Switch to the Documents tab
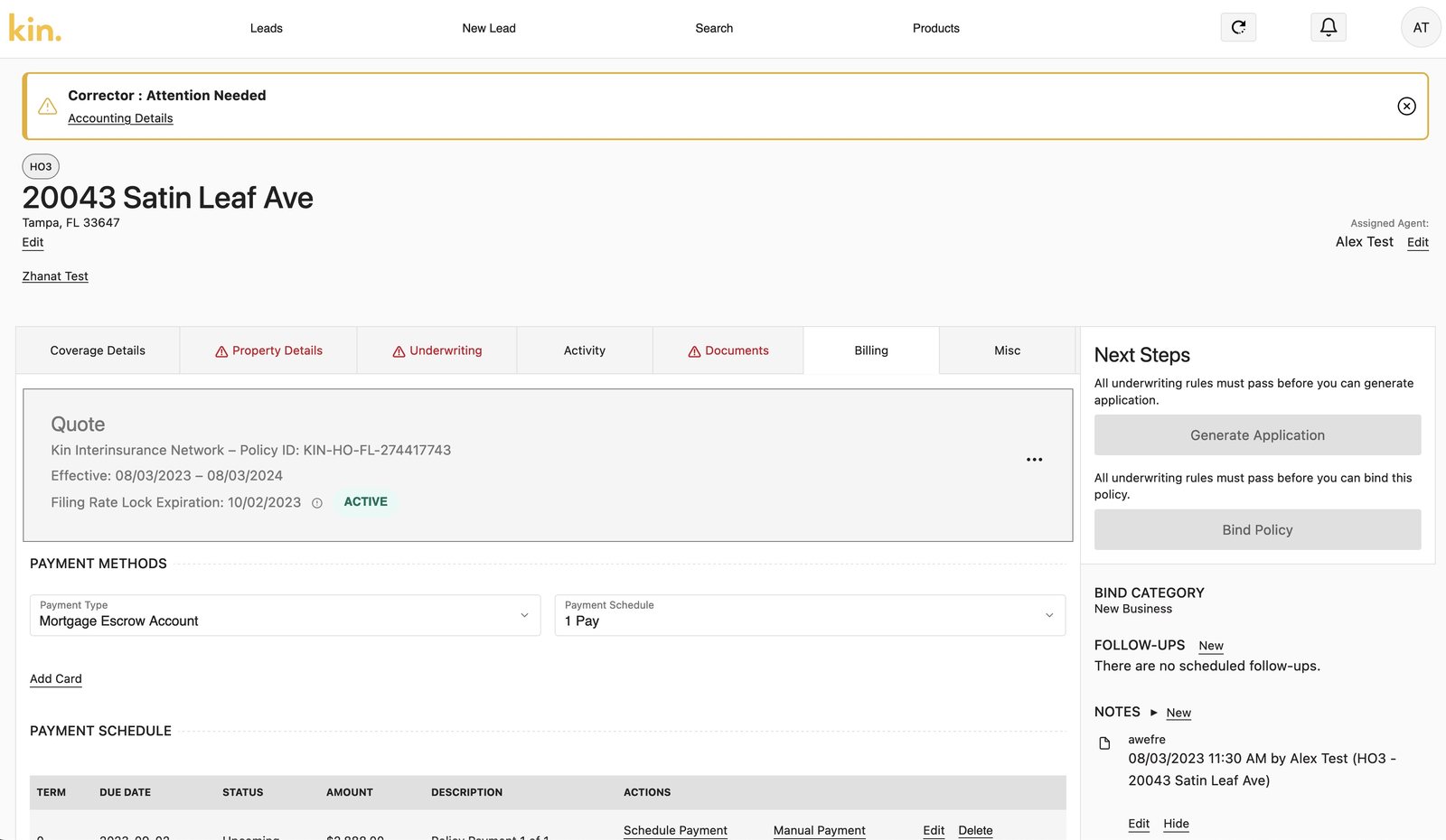Viewport: 1446px width, 840px height. pos(728,350)
